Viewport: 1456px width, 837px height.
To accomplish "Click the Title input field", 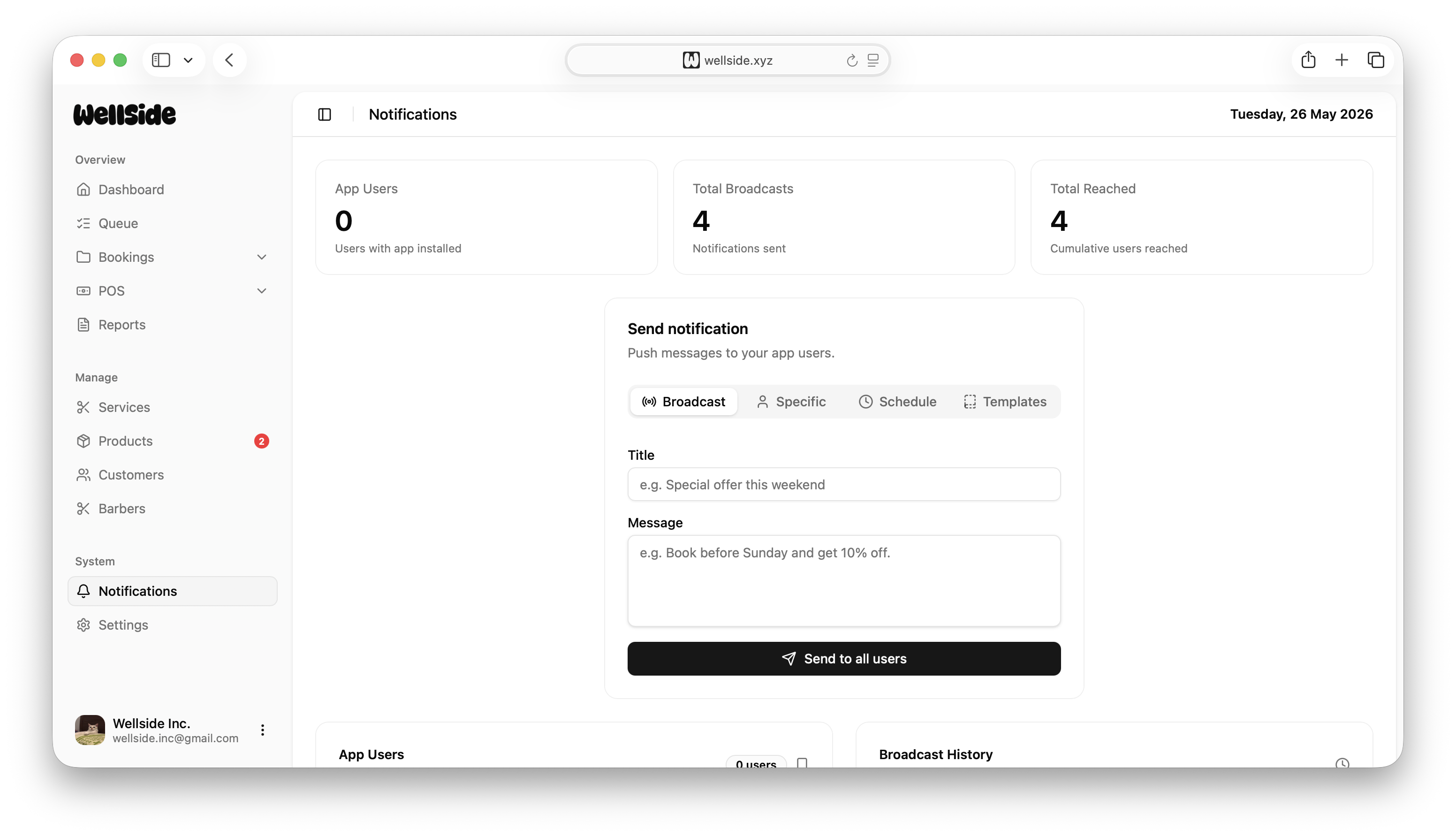I will [x=844, y=484].
